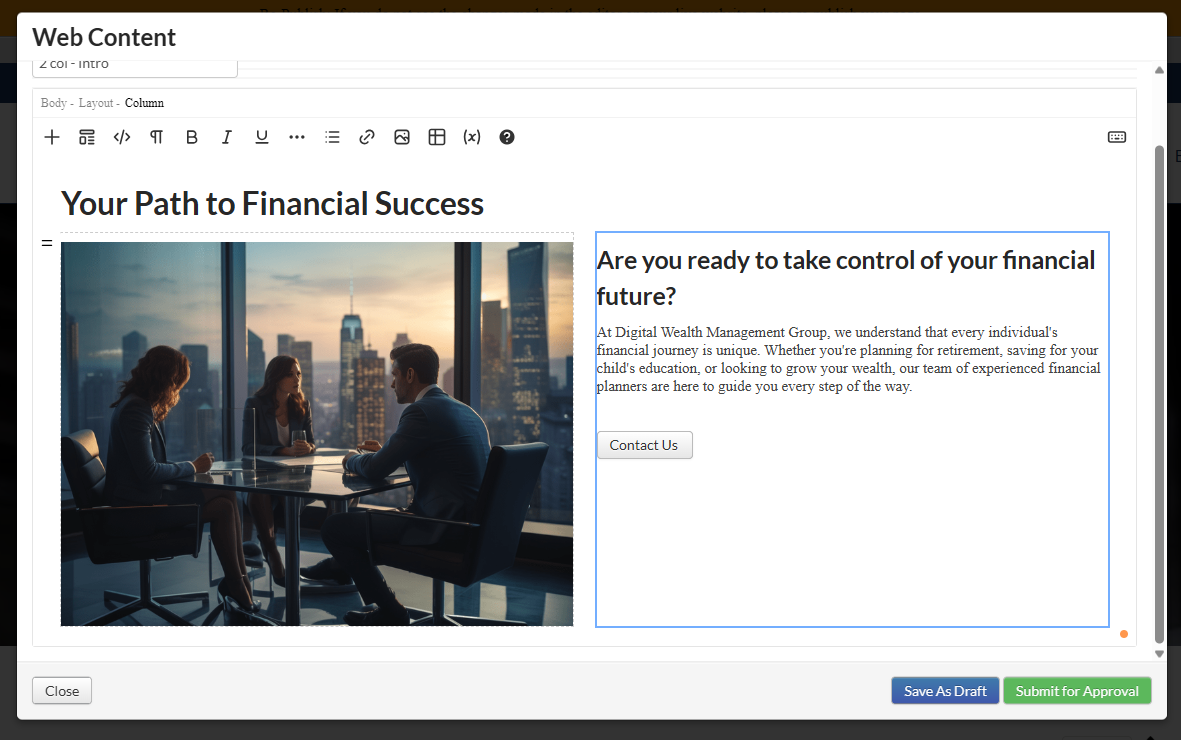Click the scrollbar down arrow
The width and height of the screenshot is (1181, 740).
[1159, 654]
